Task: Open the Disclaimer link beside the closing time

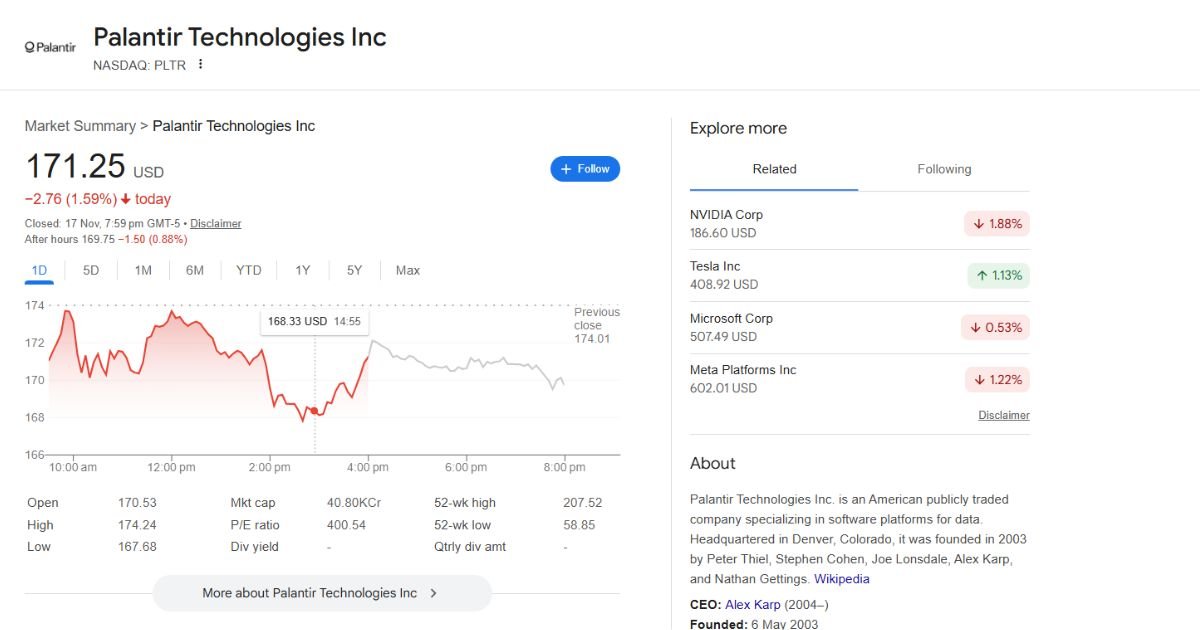Action: pyautogui.click(x=216, y=223)
